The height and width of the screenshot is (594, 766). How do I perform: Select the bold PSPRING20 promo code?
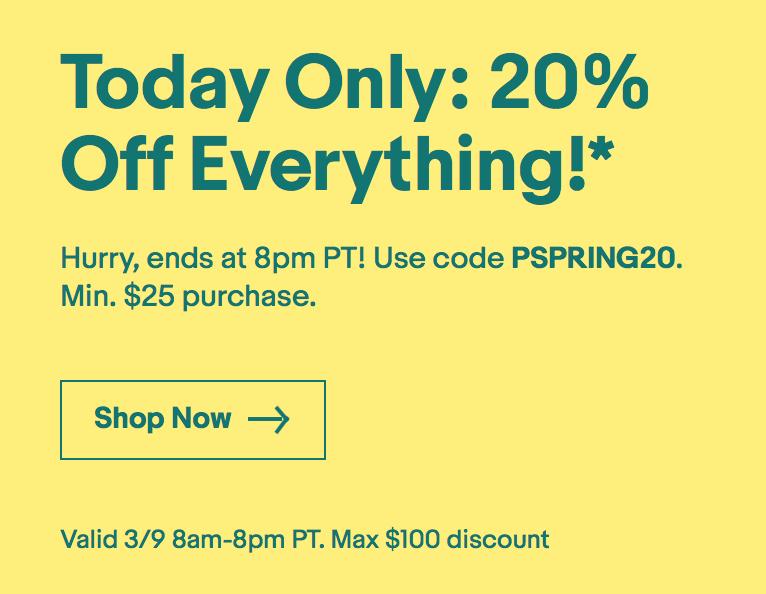point(595,257)
